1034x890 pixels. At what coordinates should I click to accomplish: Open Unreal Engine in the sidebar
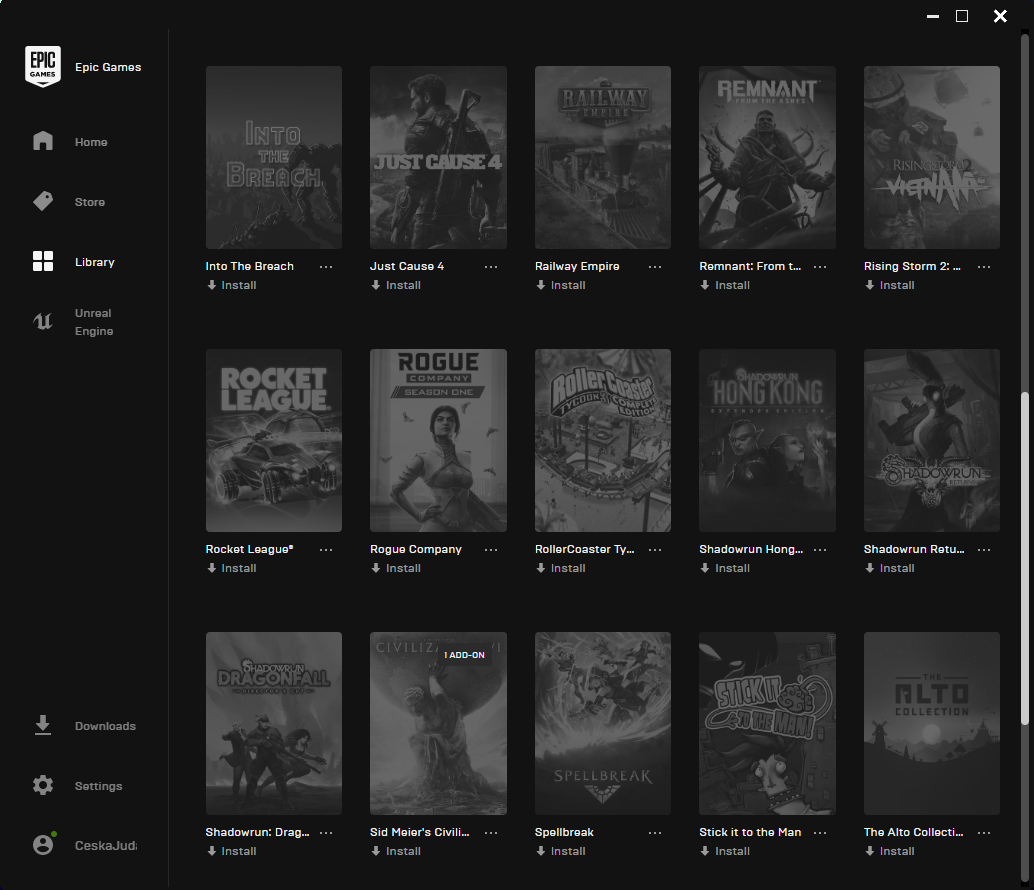point(94,322)
